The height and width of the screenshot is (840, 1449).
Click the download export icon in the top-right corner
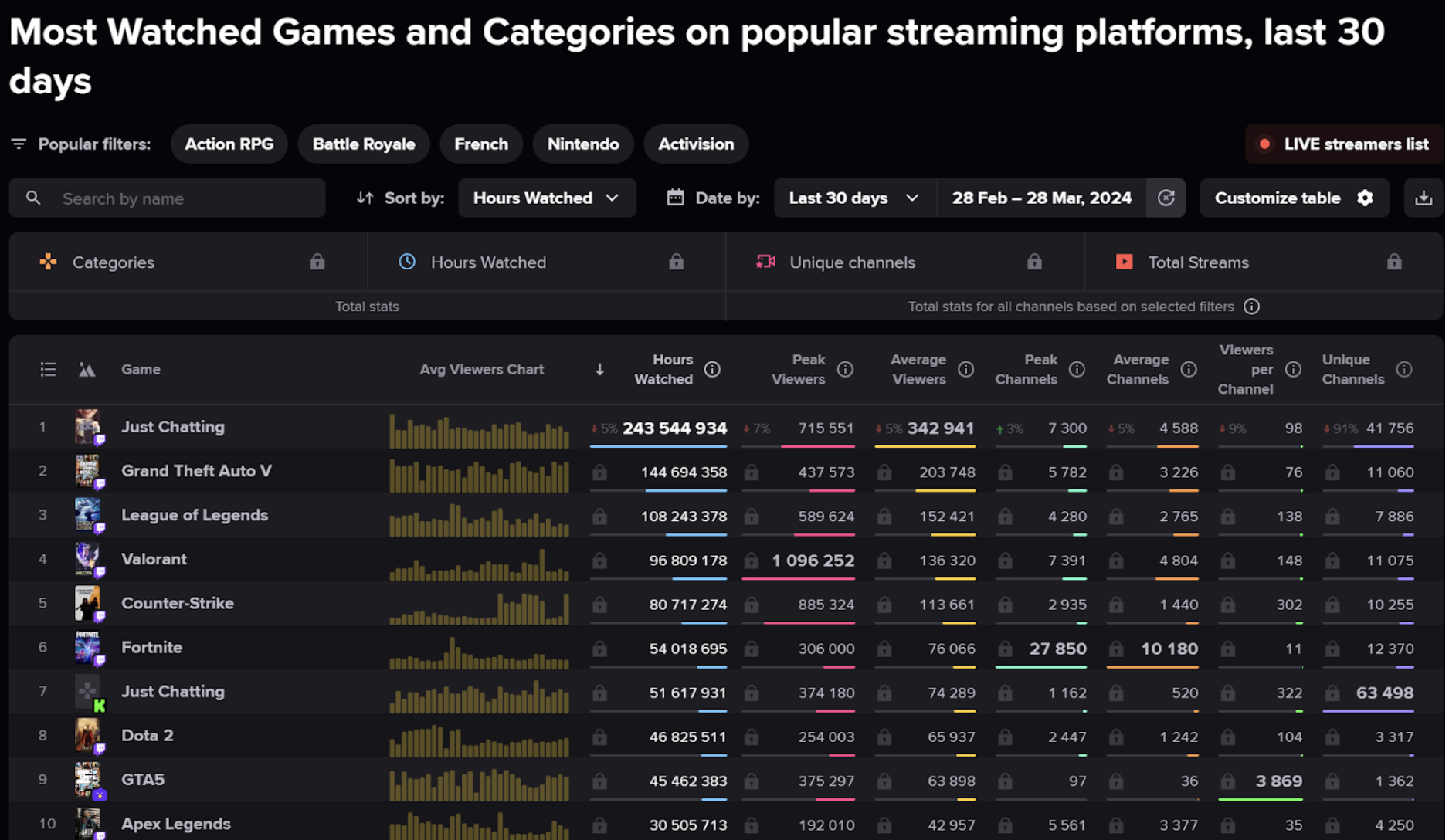pyautogui.click(x=1424, y=198)
